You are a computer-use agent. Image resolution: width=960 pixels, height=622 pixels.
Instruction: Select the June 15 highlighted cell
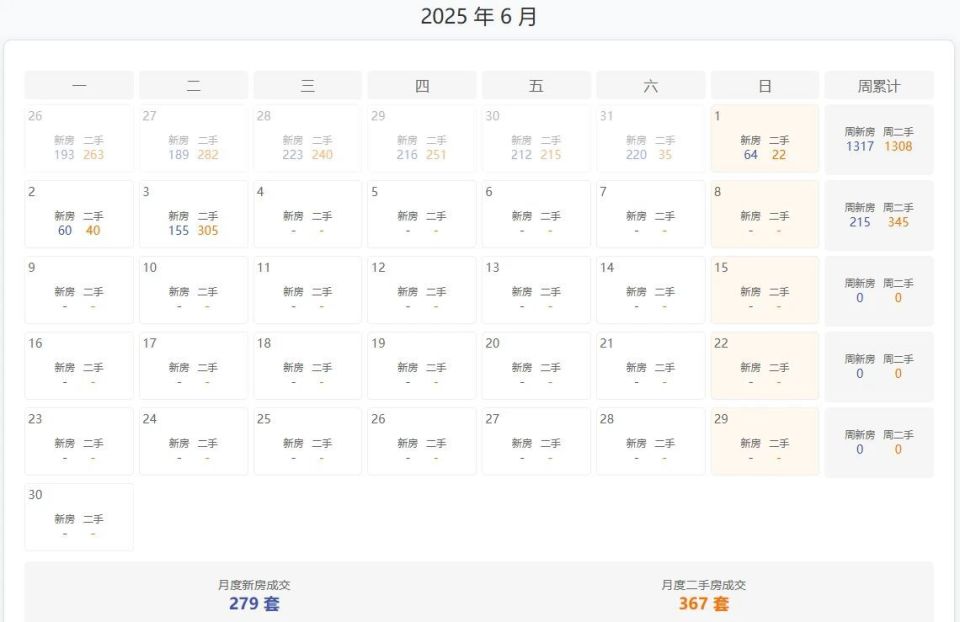(x=765, y=290)
